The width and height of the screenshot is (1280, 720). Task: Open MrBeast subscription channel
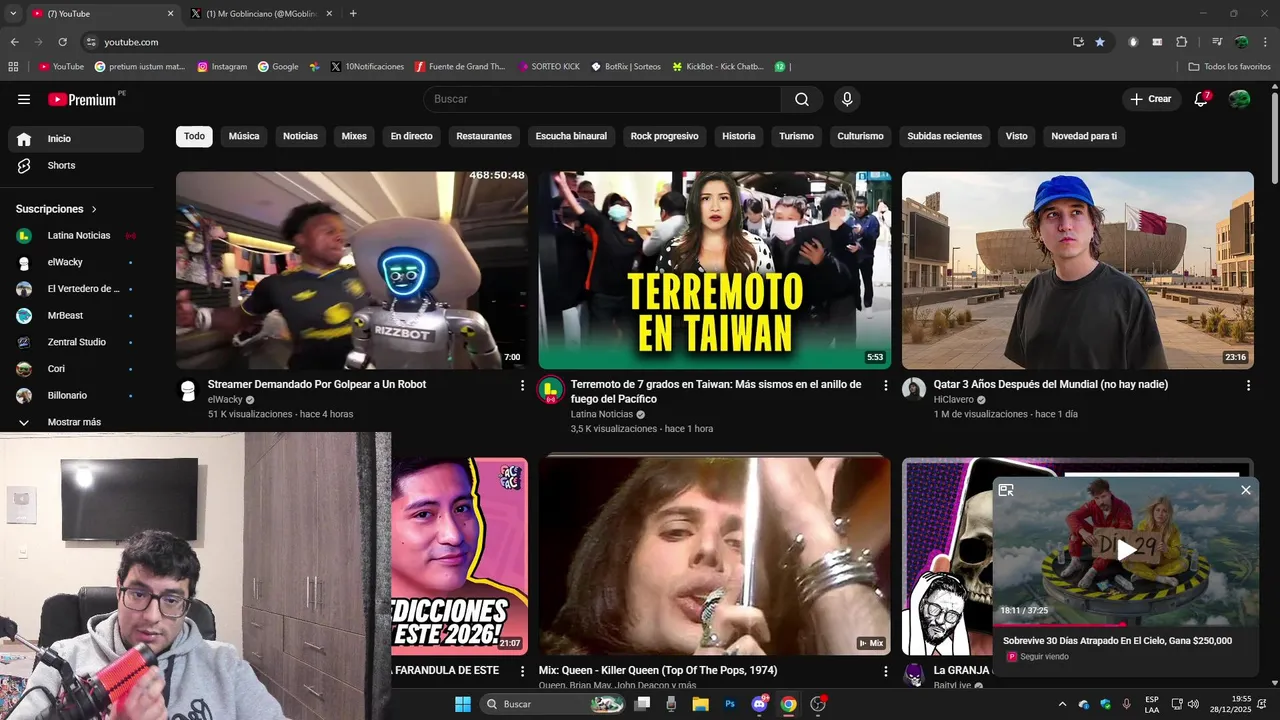click(x=76, y=316)
